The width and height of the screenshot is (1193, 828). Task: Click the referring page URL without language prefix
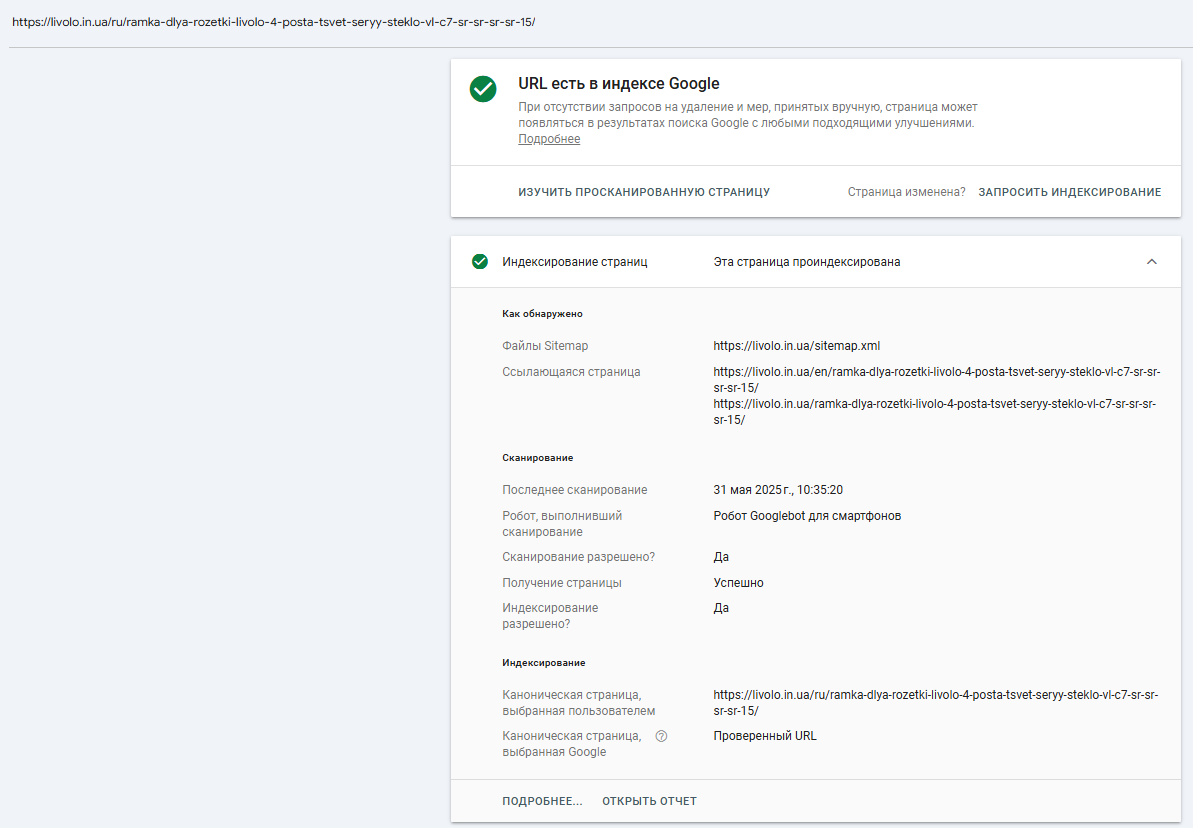point(934,412)
